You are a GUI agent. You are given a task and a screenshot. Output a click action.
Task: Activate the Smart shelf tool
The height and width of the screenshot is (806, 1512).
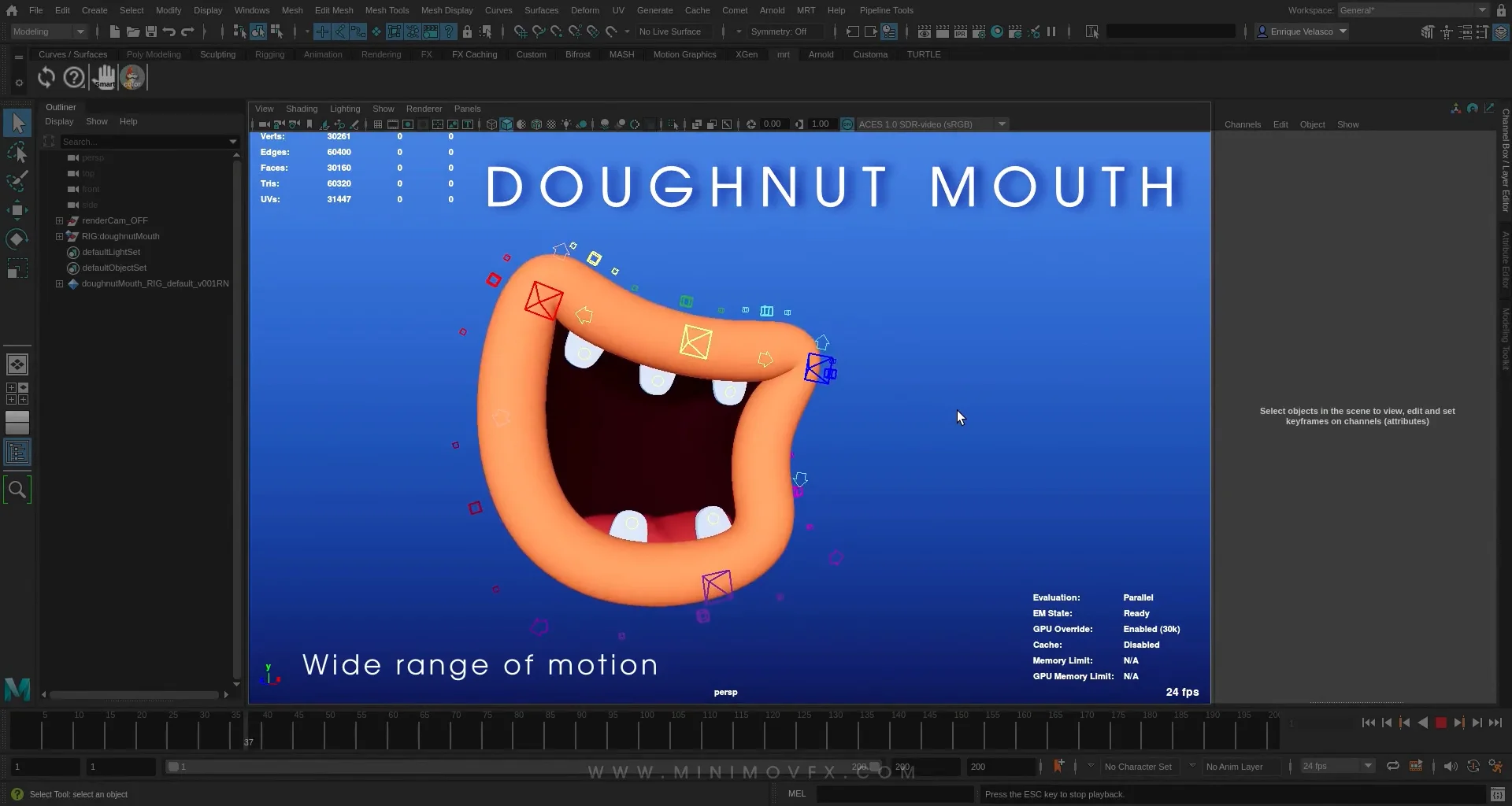coord(105,76)
